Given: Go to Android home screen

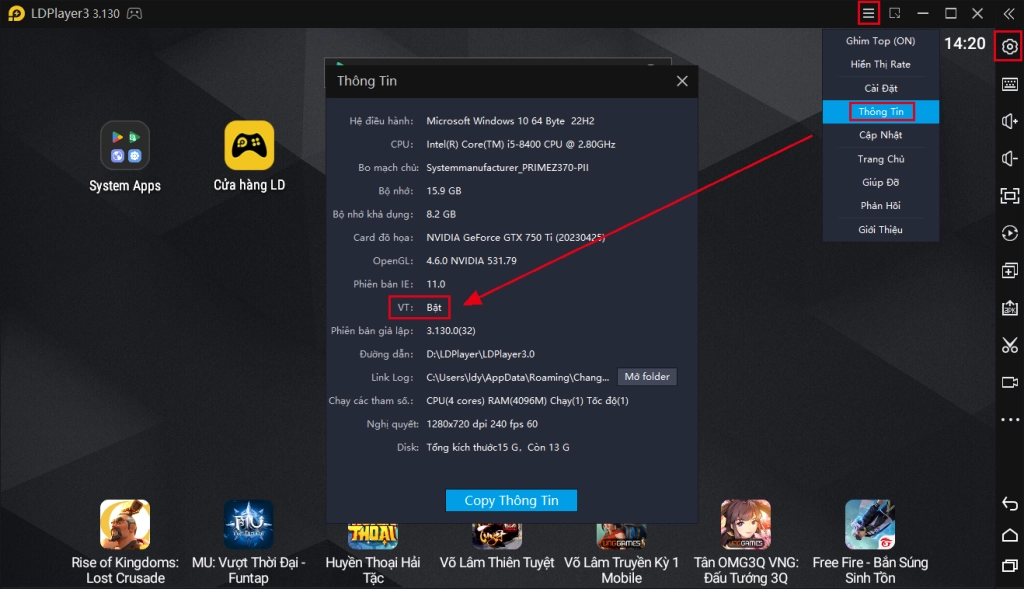Looking at the screenshot, I should [1010, 535].
